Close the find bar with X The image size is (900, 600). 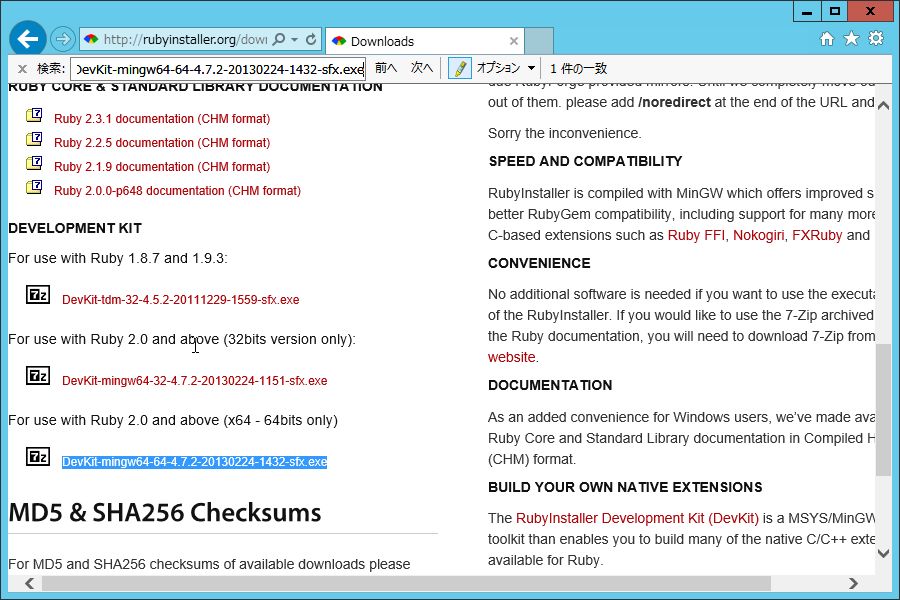click(x=22, y=69)
